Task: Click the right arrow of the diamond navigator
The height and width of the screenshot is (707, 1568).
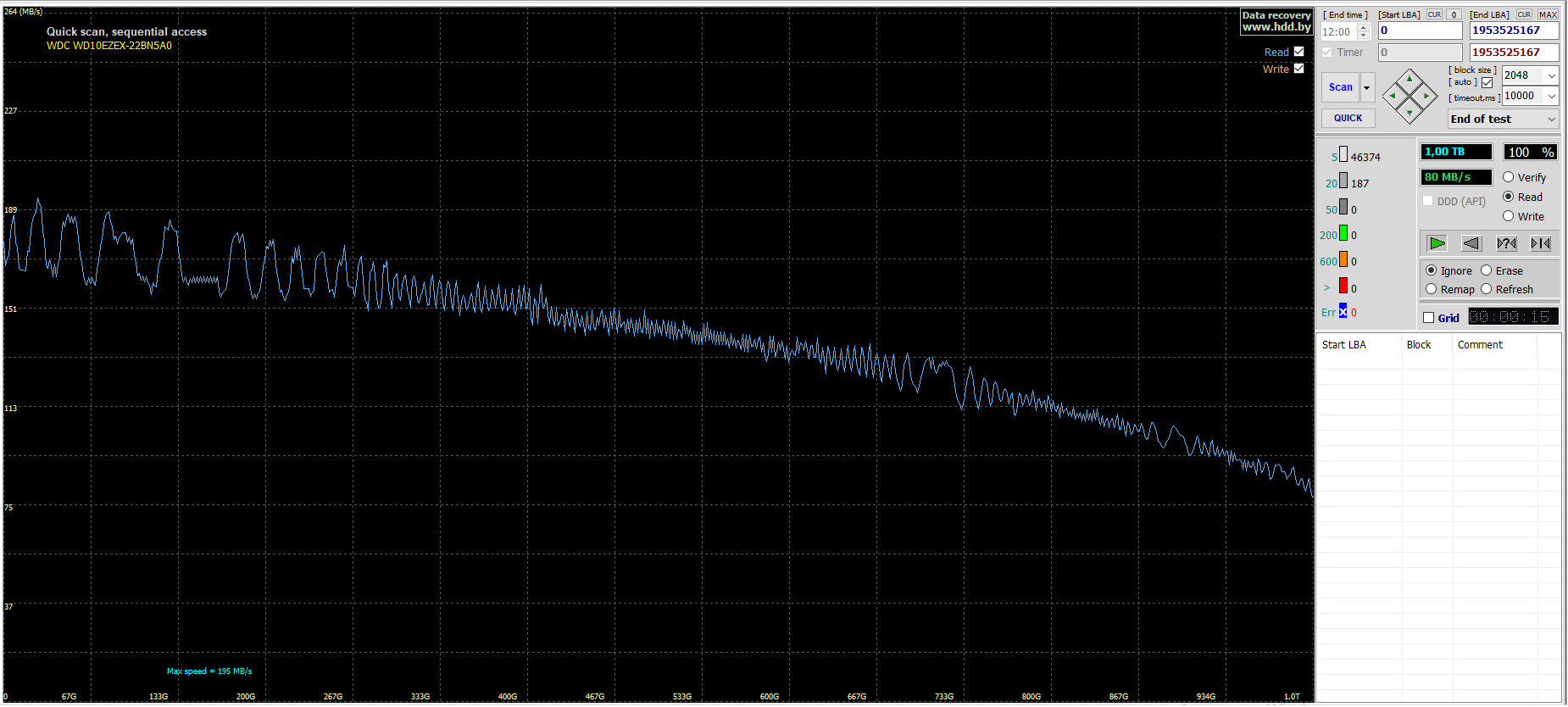Action: [1426, 96]
